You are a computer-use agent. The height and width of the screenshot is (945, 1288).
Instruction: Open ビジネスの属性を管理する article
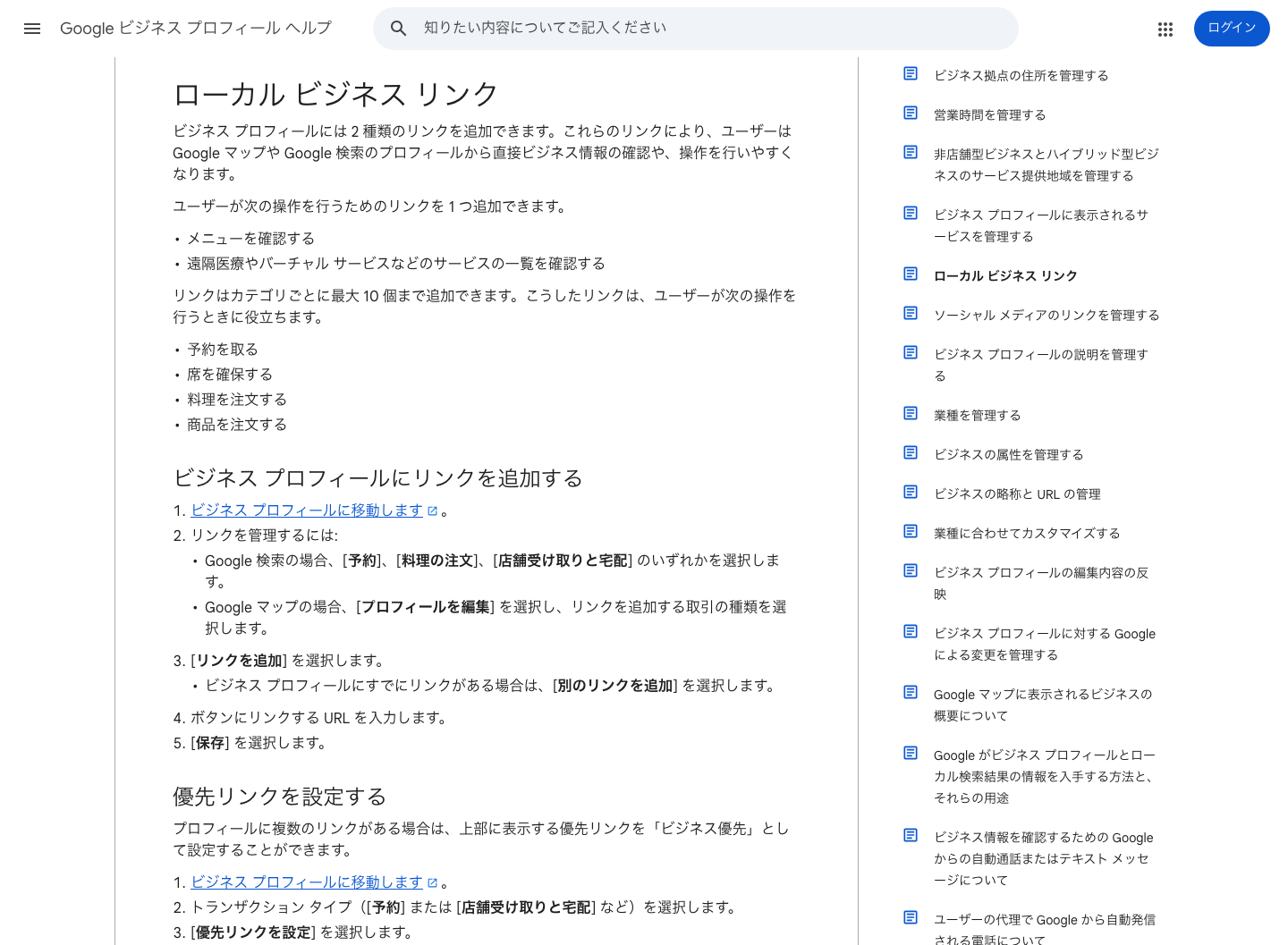1008,455
